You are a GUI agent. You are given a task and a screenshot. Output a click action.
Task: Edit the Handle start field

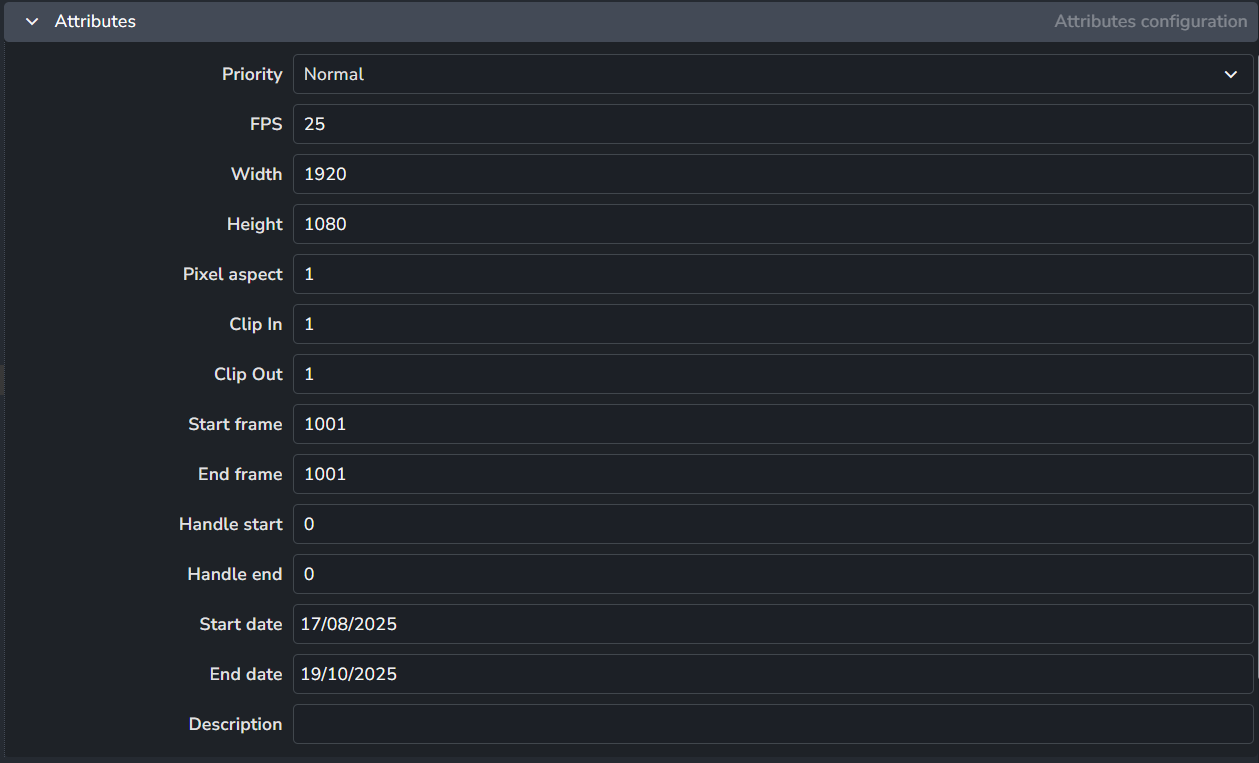click(772, 524)
